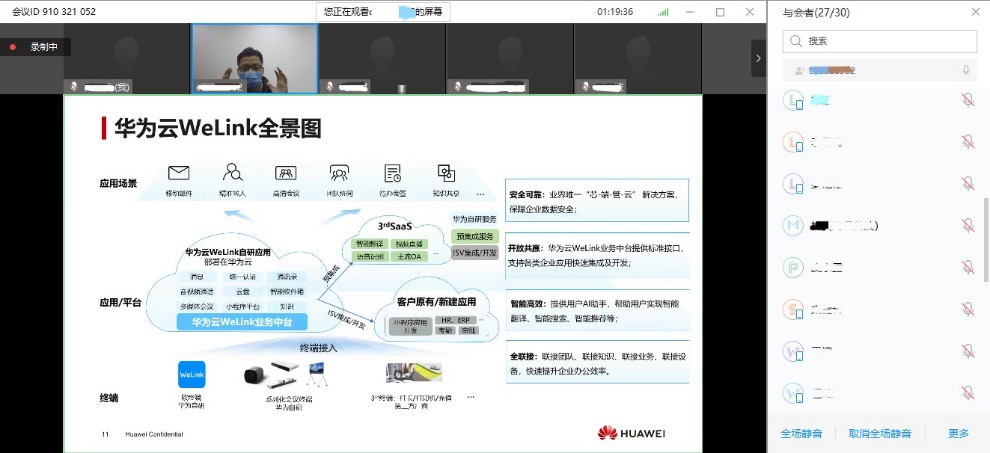
Task: Click the muted mic icon on my thumbnail
Action: point(75,87)
